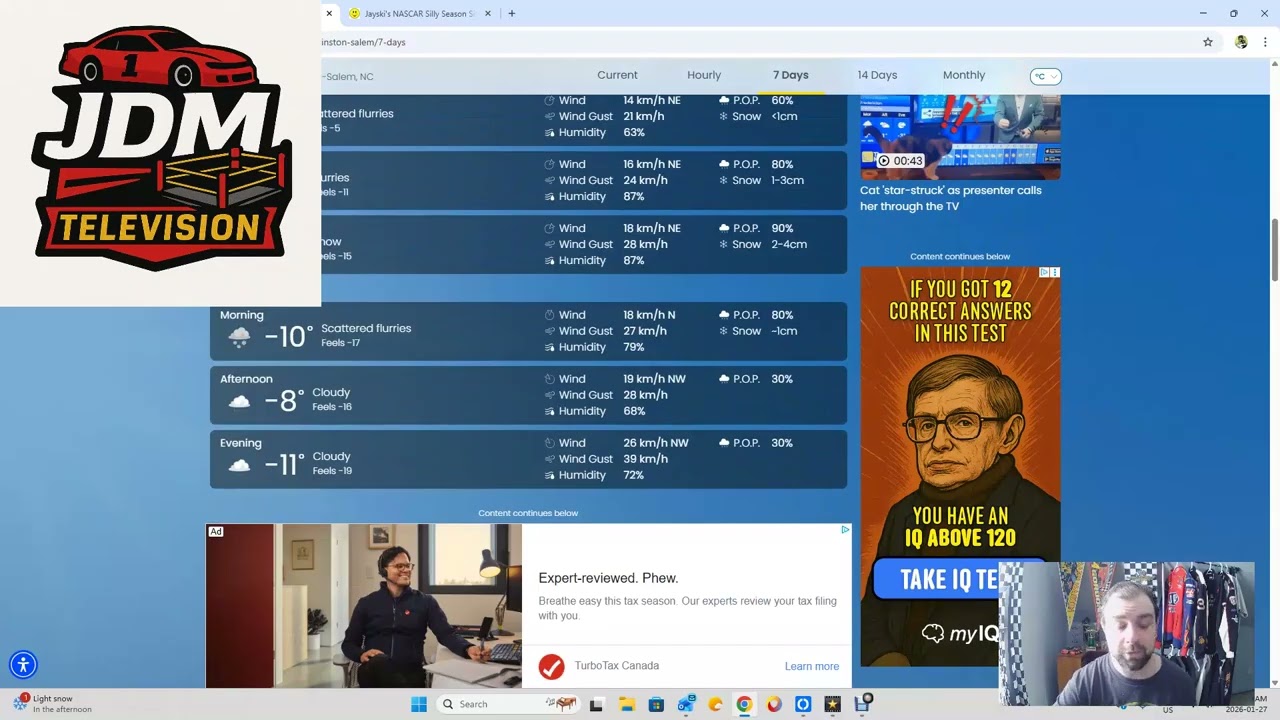This screenshot has width=1280, height=720.
Task: Select the Morning -10° forecast row
Action: pos(528,331)
